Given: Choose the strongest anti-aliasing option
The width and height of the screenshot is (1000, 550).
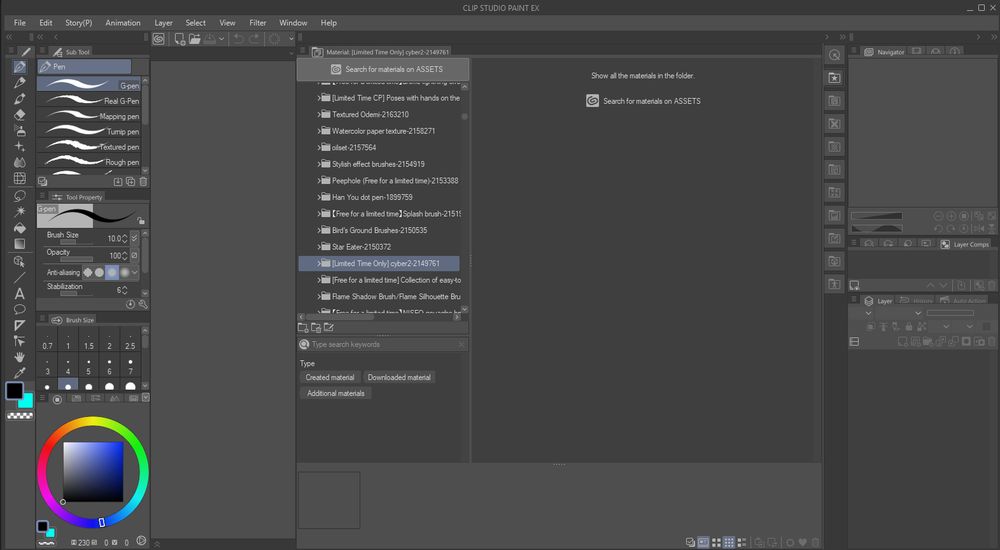Looking at the screenshot, I should point(124,272).
